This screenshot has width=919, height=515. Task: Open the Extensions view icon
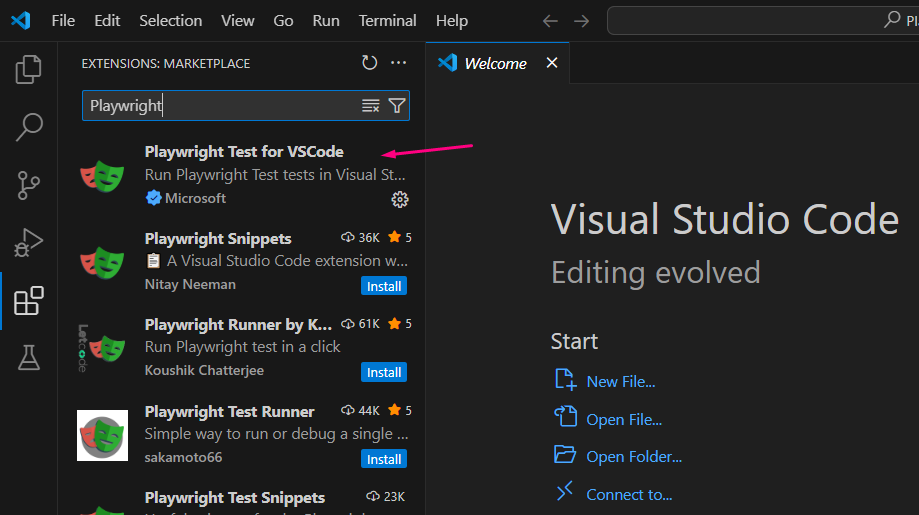(28, 301)
